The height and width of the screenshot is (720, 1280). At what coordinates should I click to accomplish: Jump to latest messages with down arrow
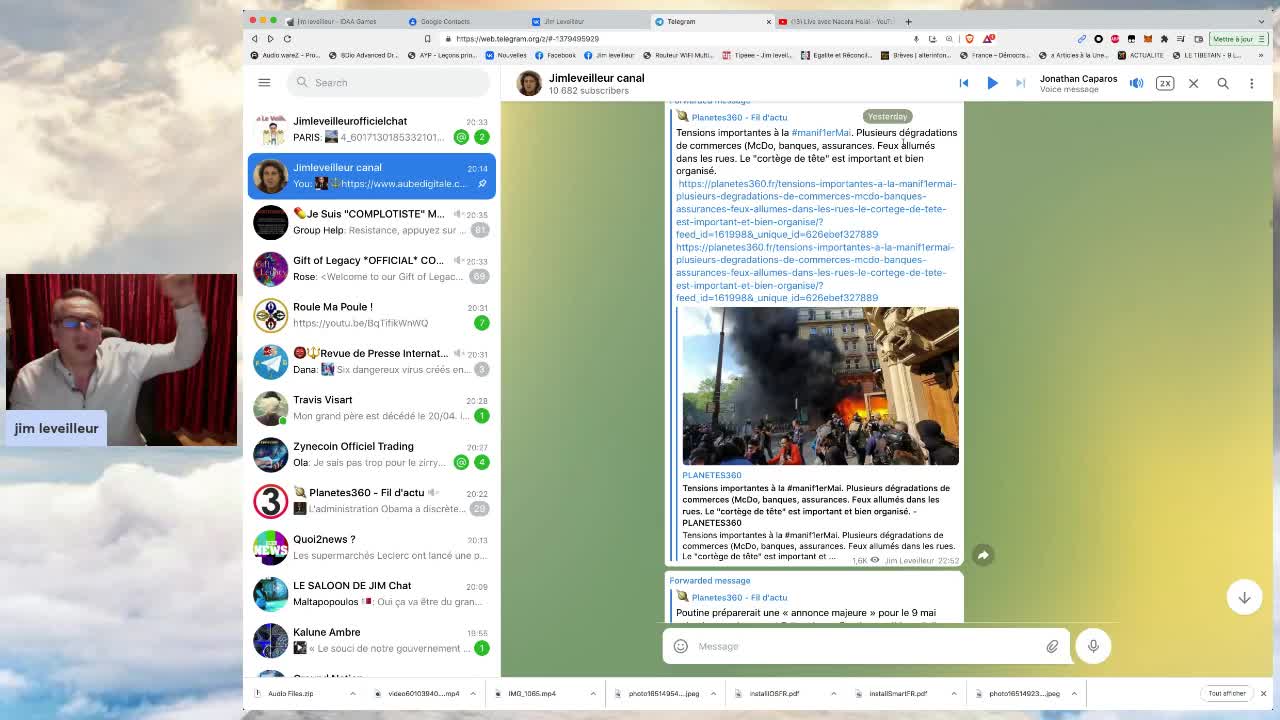pyautogui.click(x=1244, y=597)
